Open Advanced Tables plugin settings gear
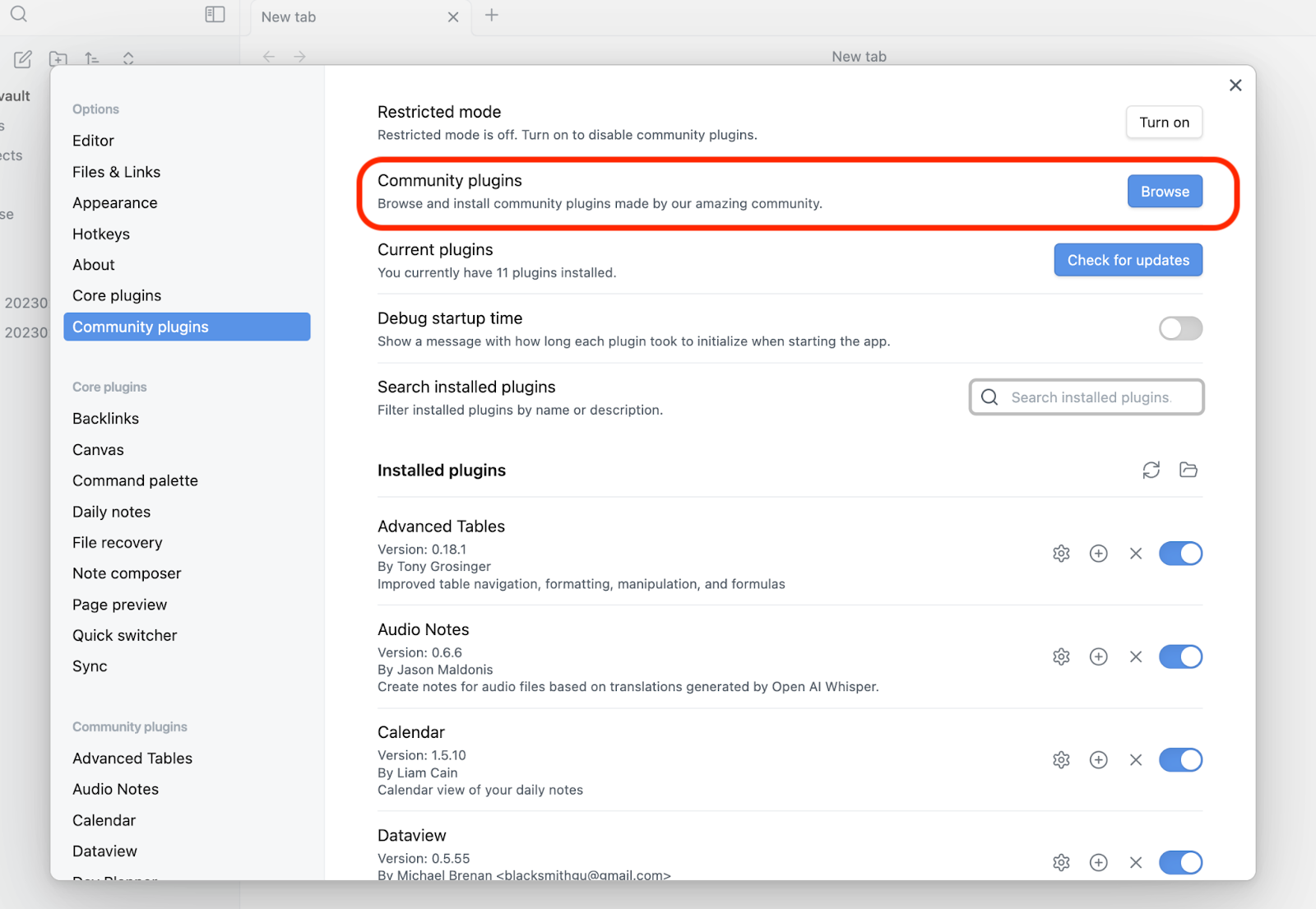Image resolution: width=1316 pixels, height=909 pixels. tap(1061, 554)
